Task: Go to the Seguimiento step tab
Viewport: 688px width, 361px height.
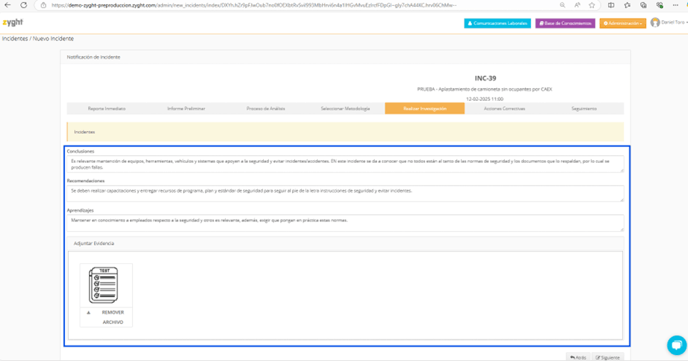Action: coord(584,108)
